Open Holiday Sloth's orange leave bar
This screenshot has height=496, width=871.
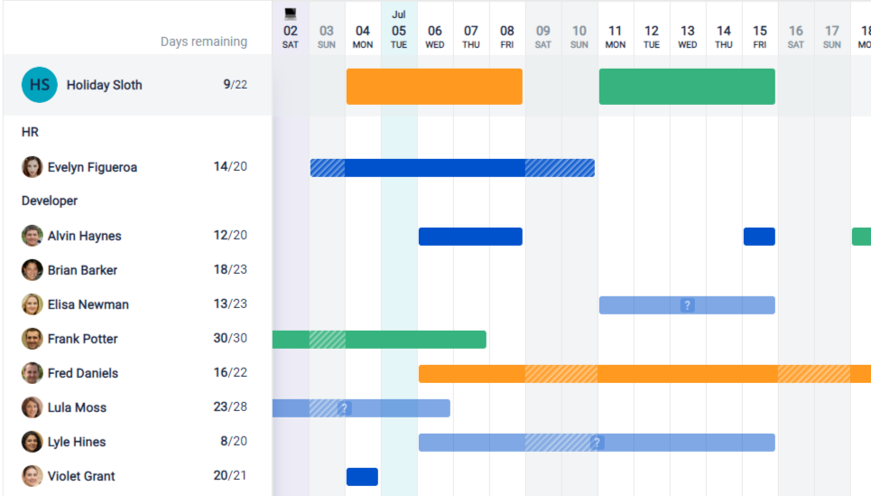coord(434,87)
